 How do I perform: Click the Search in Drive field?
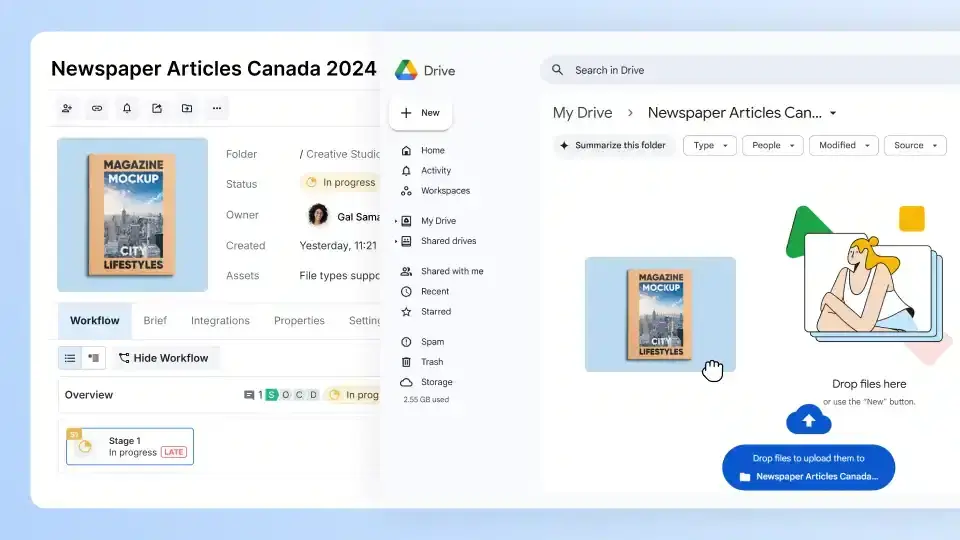point(700,70)
